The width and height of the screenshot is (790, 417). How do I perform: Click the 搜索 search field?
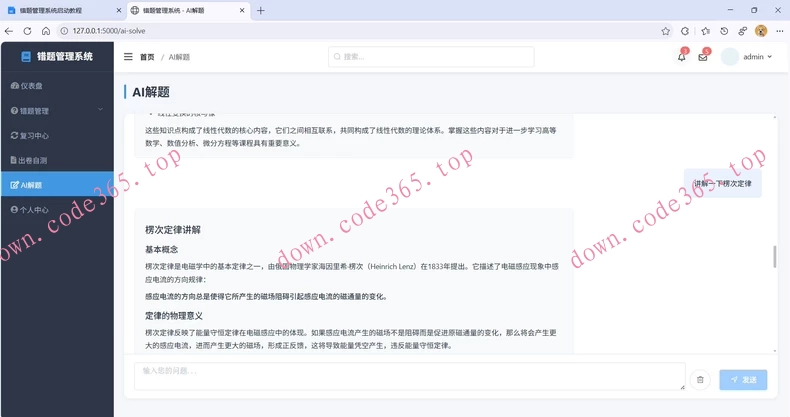[x=431, y=57]
